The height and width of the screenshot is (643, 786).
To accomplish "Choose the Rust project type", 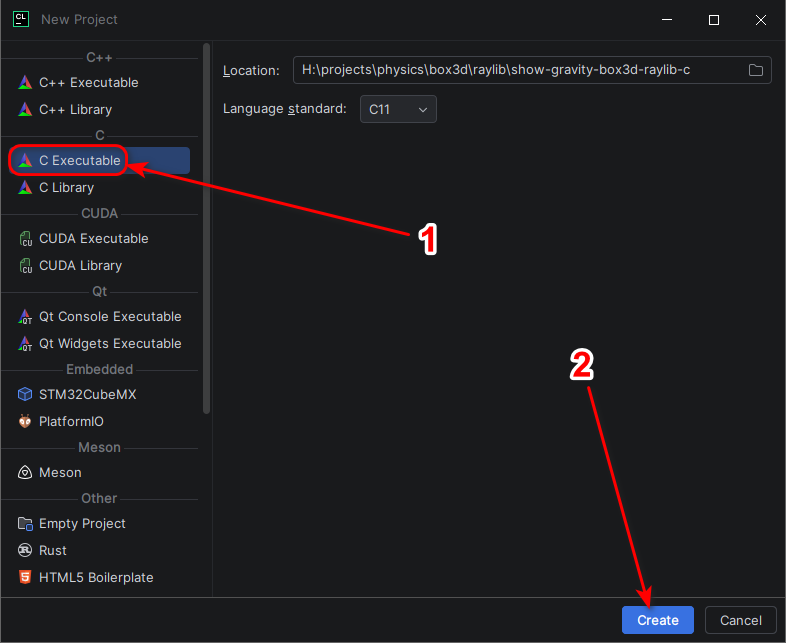I will click(x=99, y=550).
